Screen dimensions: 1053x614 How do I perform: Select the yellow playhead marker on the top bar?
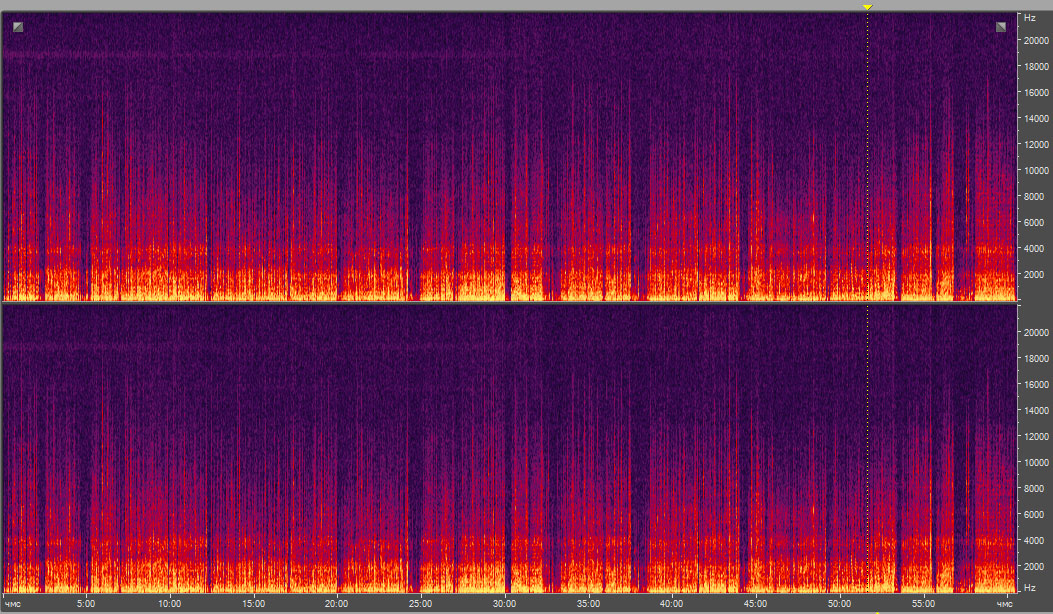click(x=867, y=7)
